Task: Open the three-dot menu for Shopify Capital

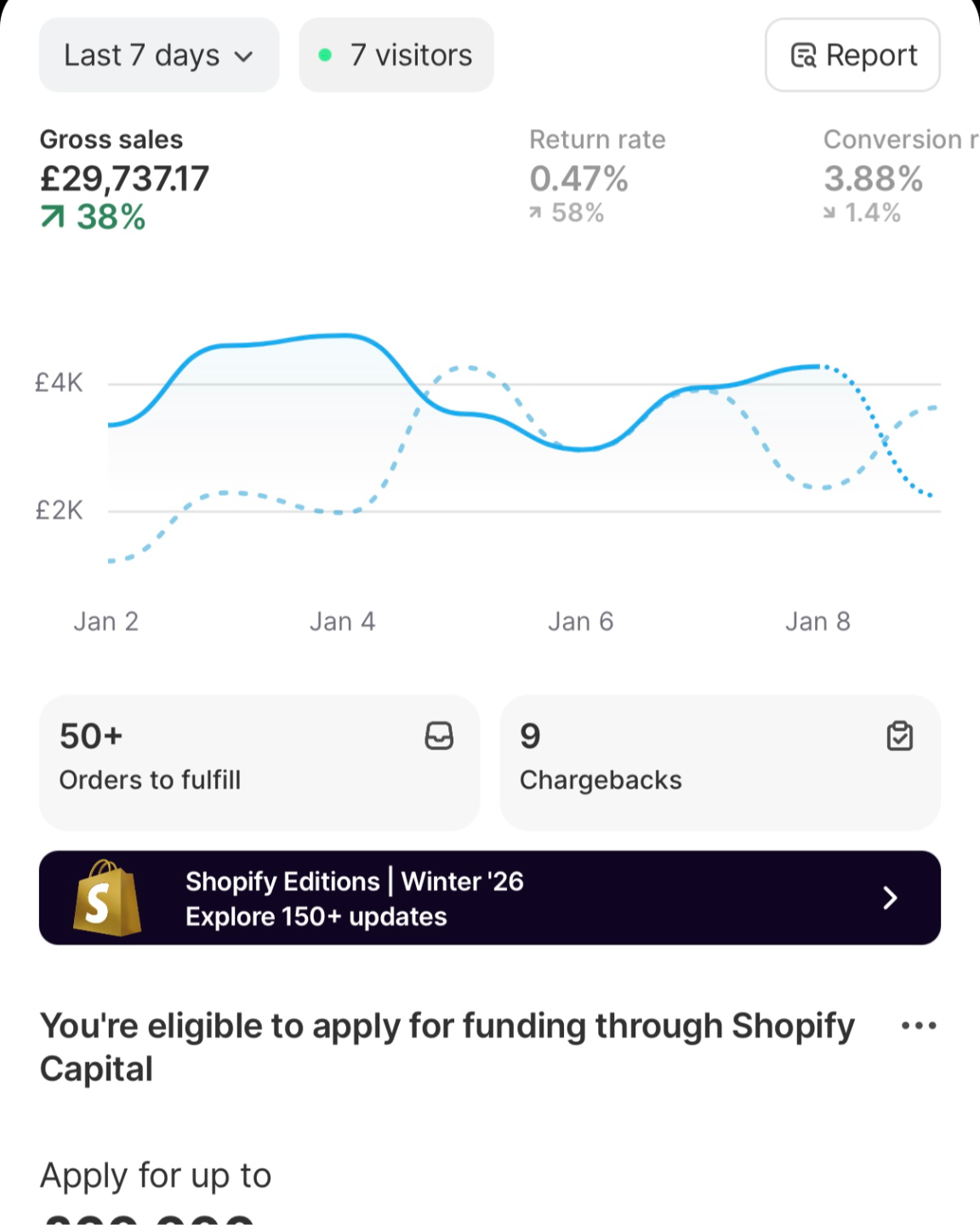Action: (919, 1025)
